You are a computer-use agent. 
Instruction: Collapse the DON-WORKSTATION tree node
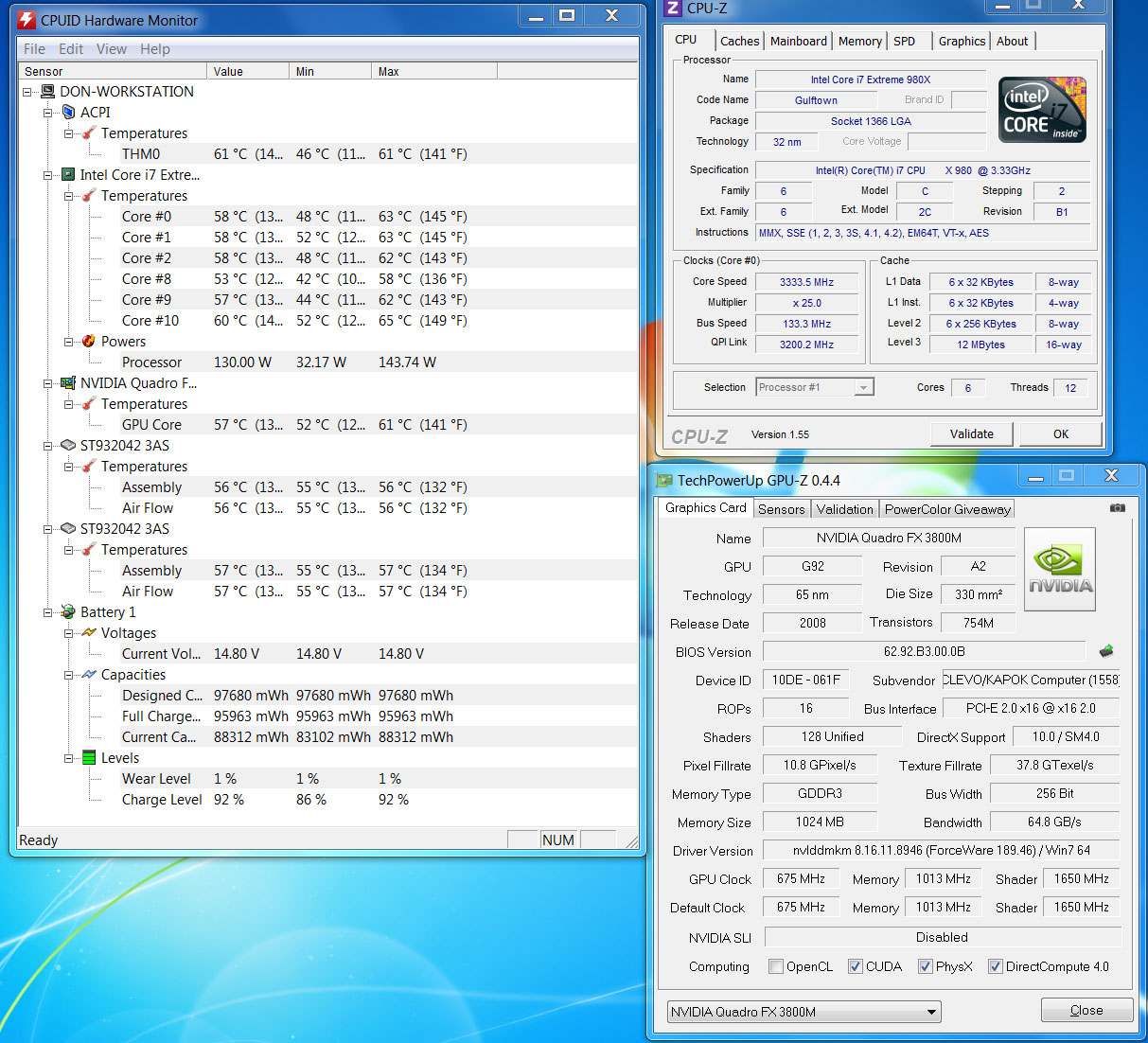coord(27,92)
